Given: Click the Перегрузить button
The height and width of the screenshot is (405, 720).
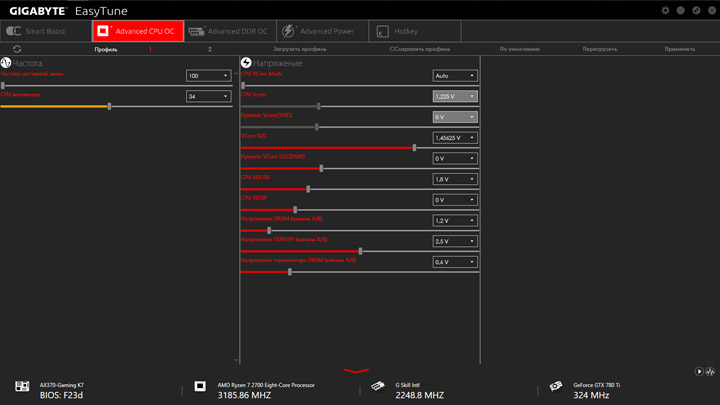Looking at the screenshot, I should pyautogui.click(x=600, y=49).
